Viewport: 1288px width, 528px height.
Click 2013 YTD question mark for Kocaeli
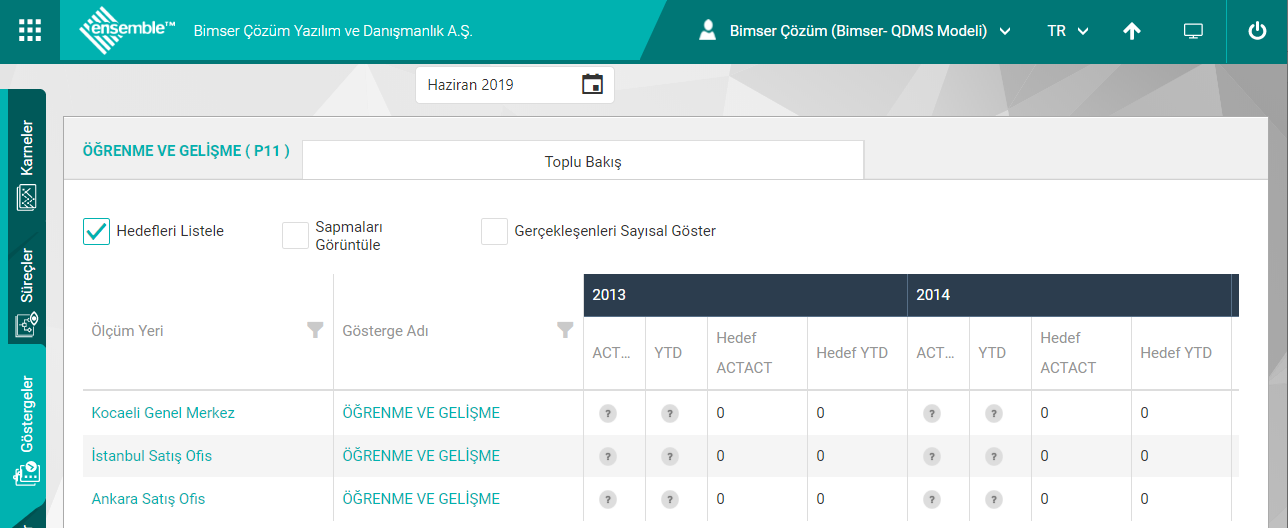tap(669, 413)
